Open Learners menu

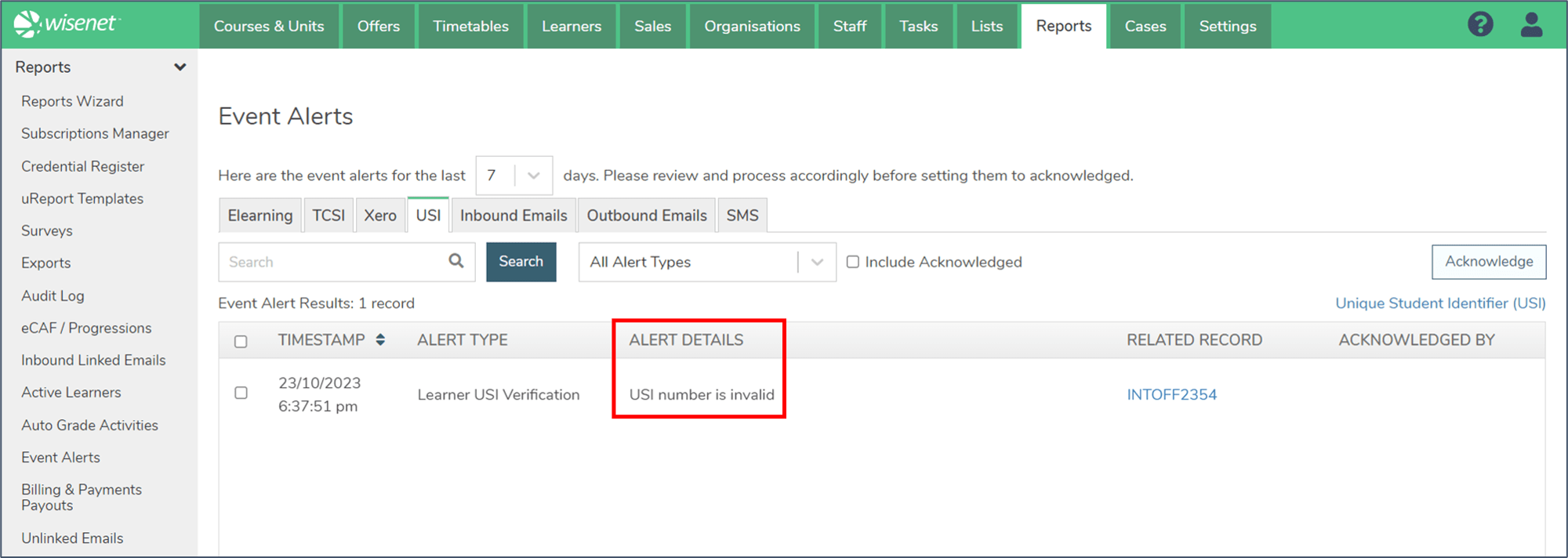[x=572, y=26]
